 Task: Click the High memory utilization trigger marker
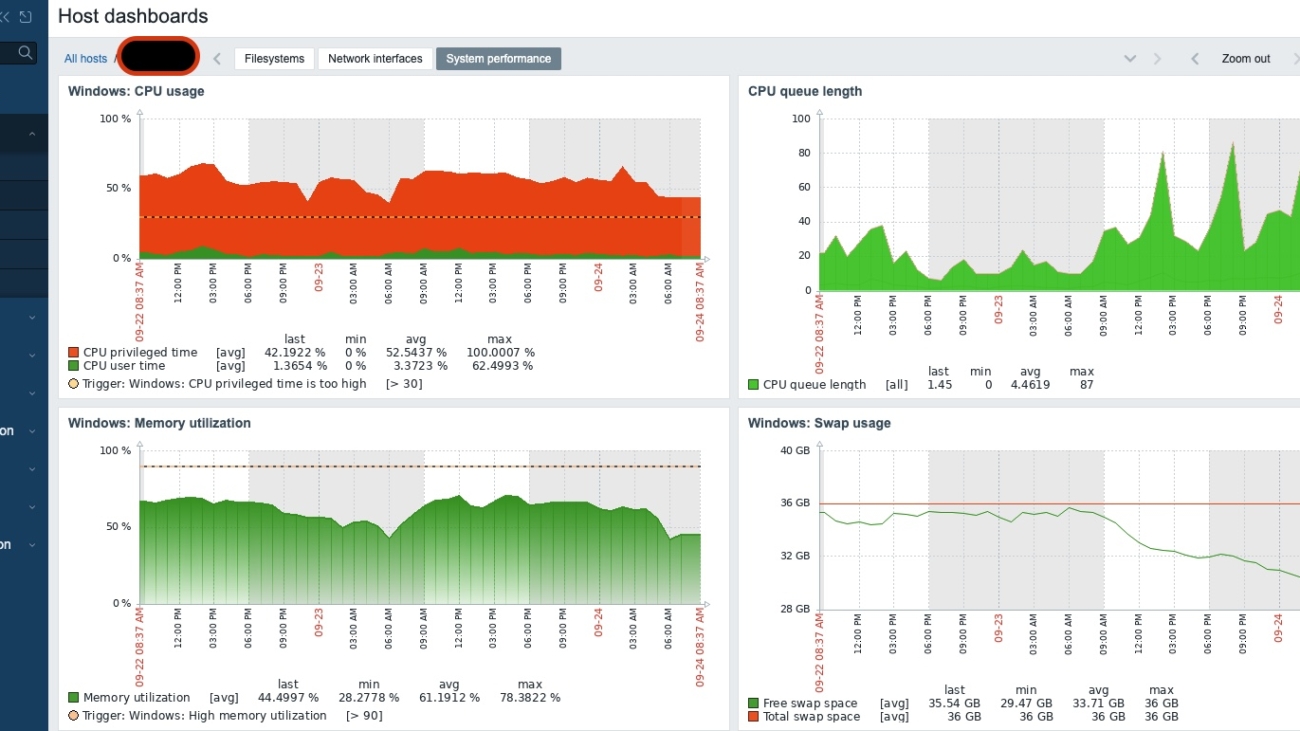[73, 716]
